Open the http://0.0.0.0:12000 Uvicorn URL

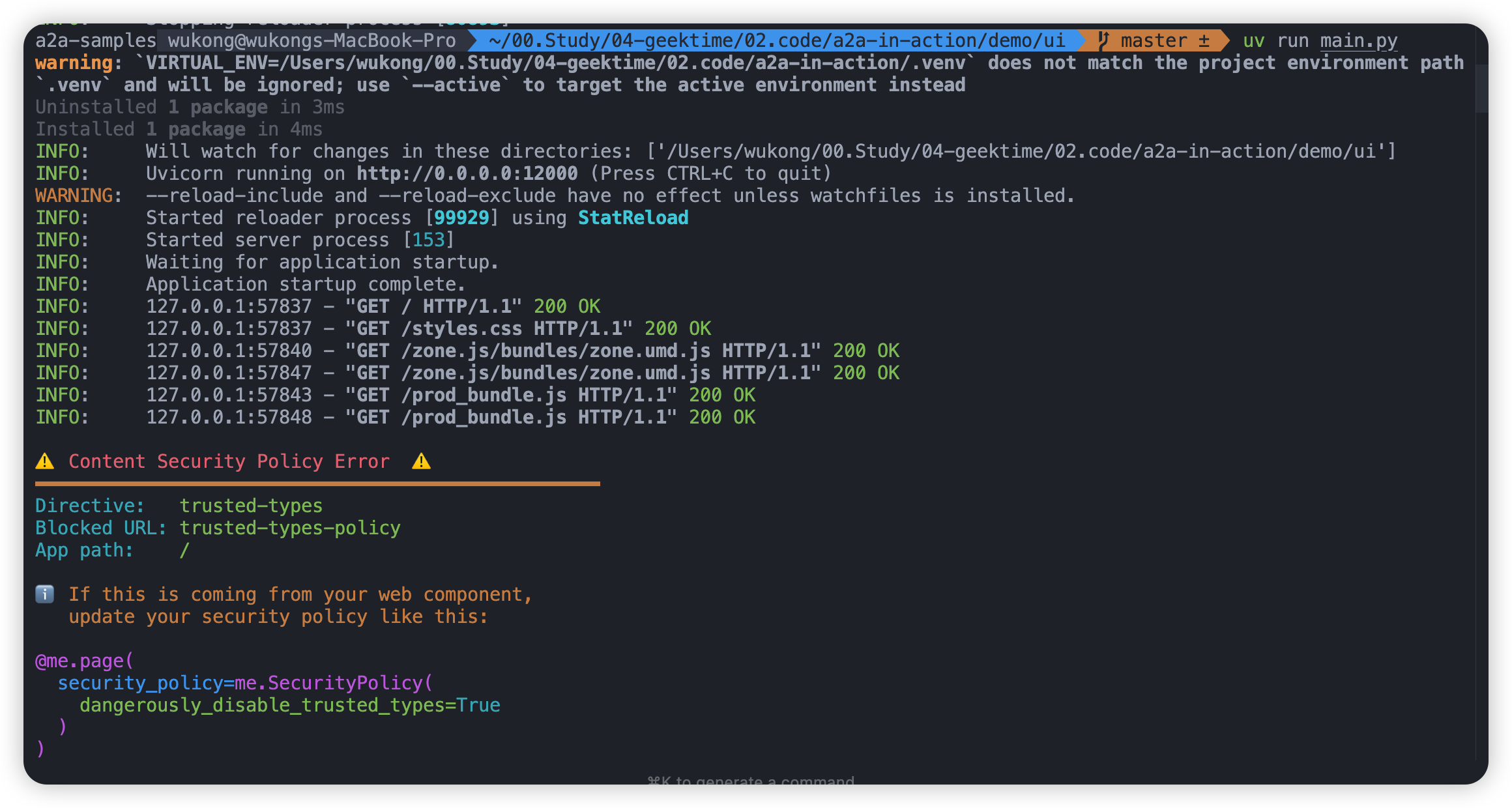pos(467,173)
